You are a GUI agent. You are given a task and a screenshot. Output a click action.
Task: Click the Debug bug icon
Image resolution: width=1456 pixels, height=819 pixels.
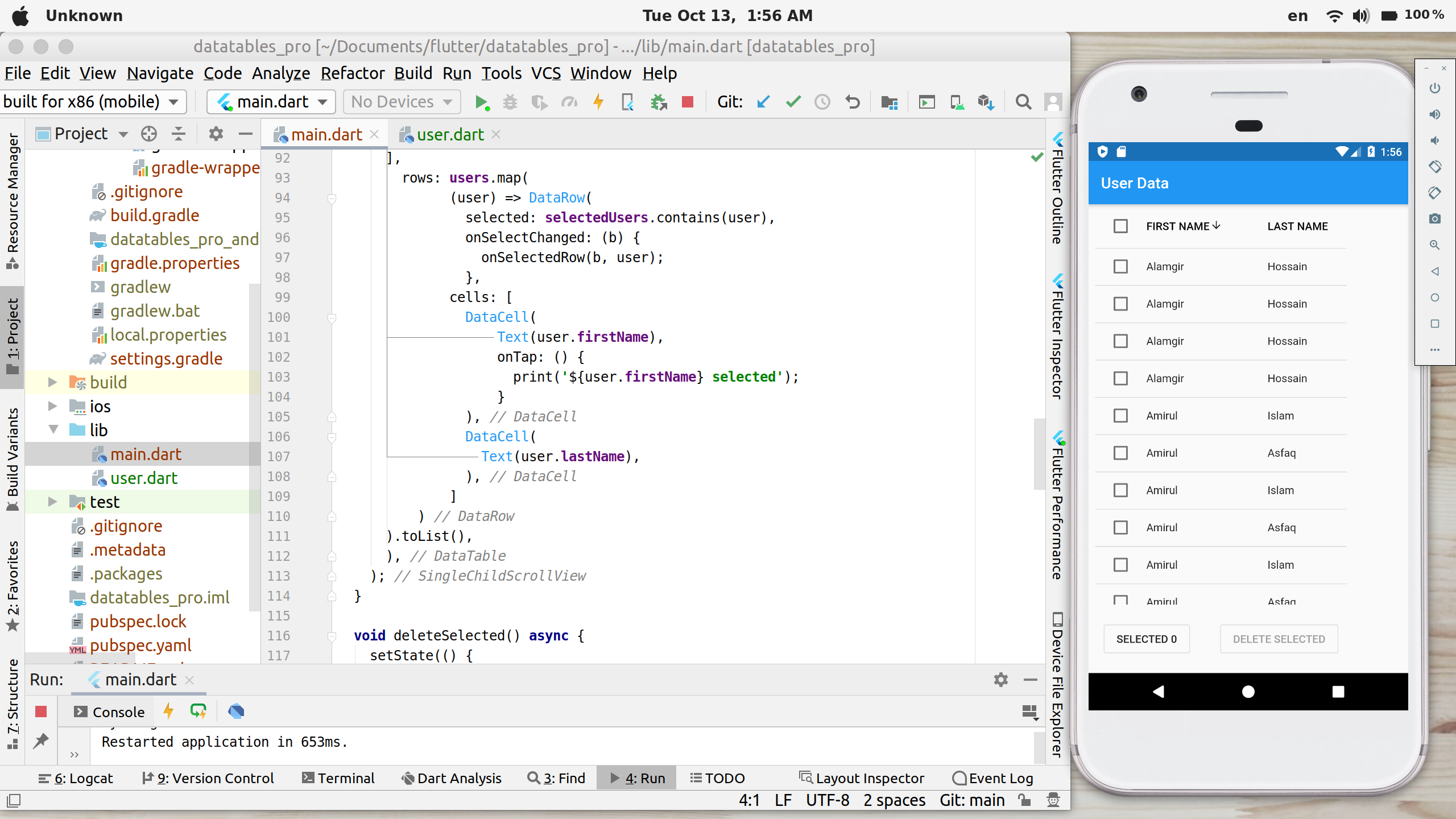pos(510,102)
